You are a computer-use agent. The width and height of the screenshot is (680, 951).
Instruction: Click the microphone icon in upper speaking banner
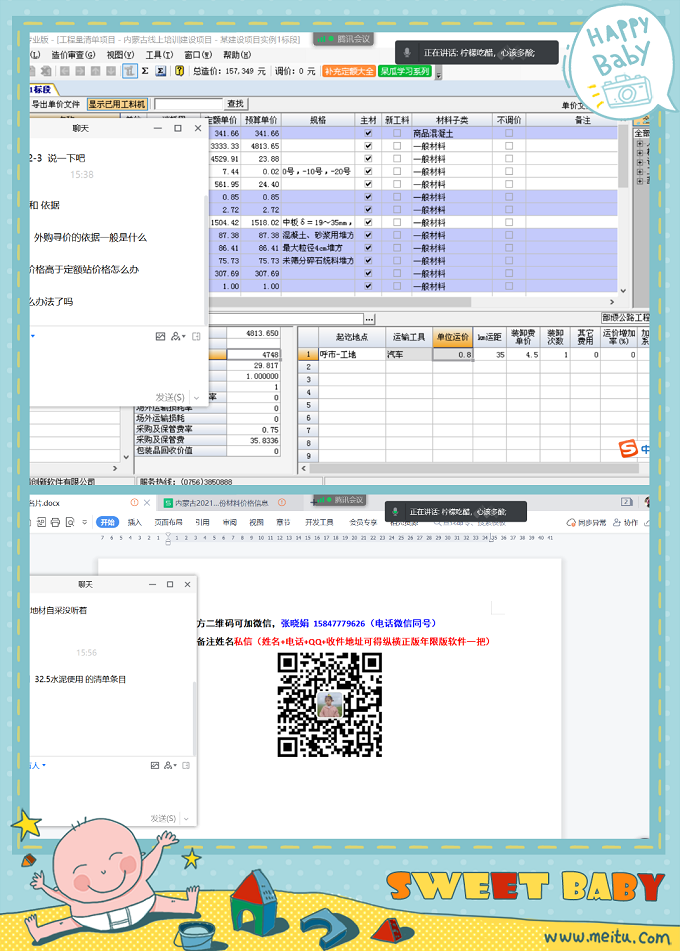408,53
